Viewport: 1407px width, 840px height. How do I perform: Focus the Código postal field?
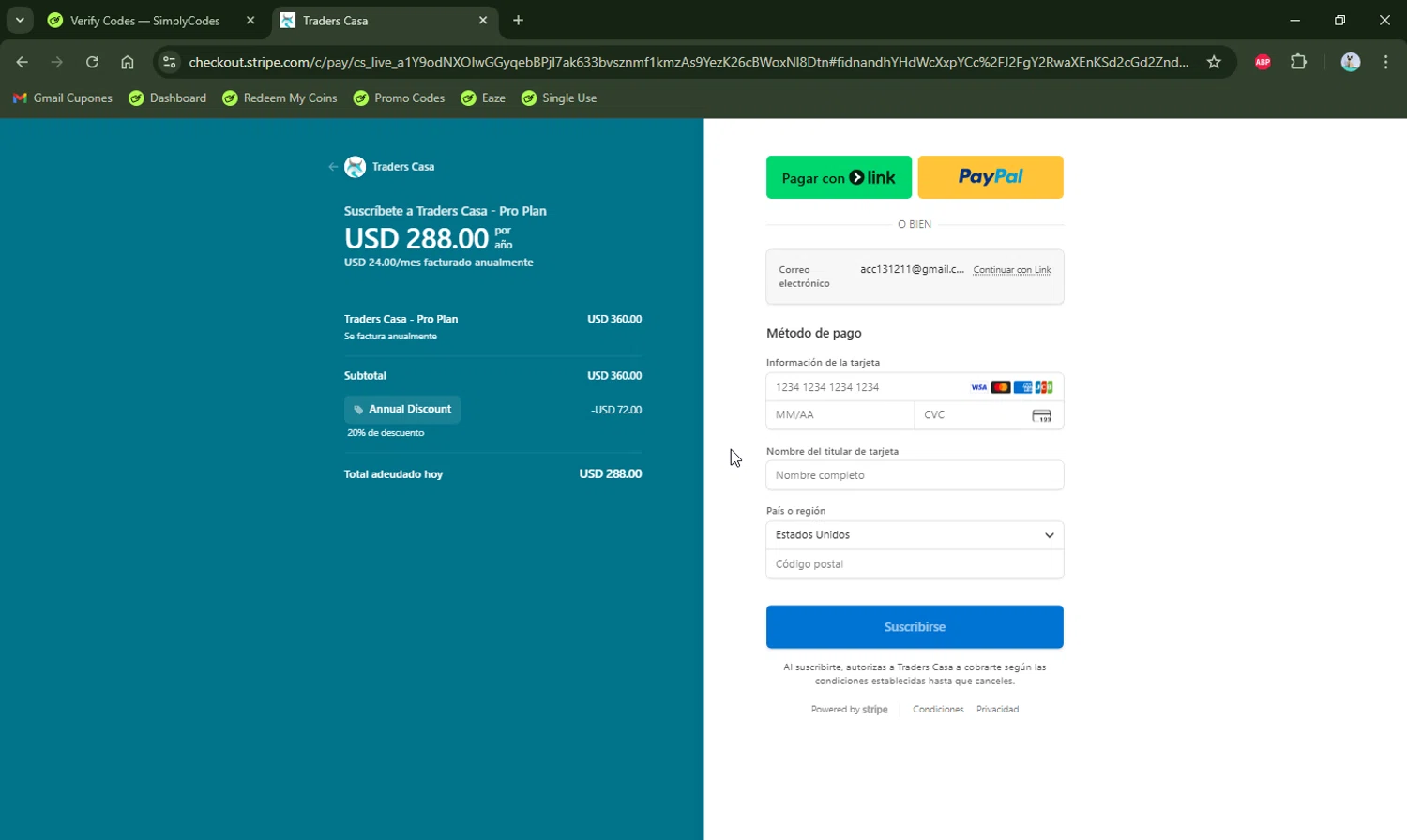(915, 564)
